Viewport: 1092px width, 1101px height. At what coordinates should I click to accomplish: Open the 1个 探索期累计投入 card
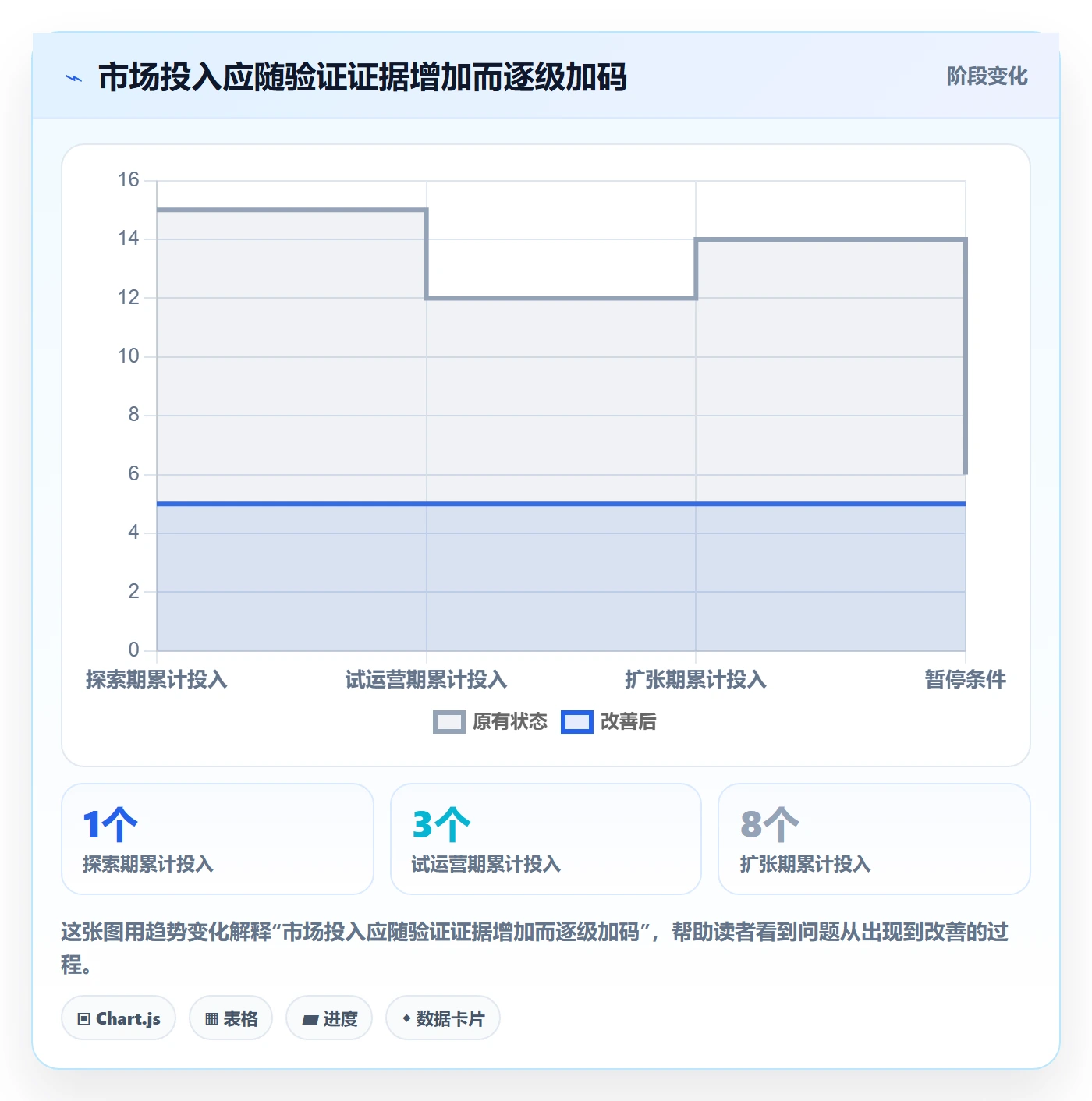pos(218,839)
